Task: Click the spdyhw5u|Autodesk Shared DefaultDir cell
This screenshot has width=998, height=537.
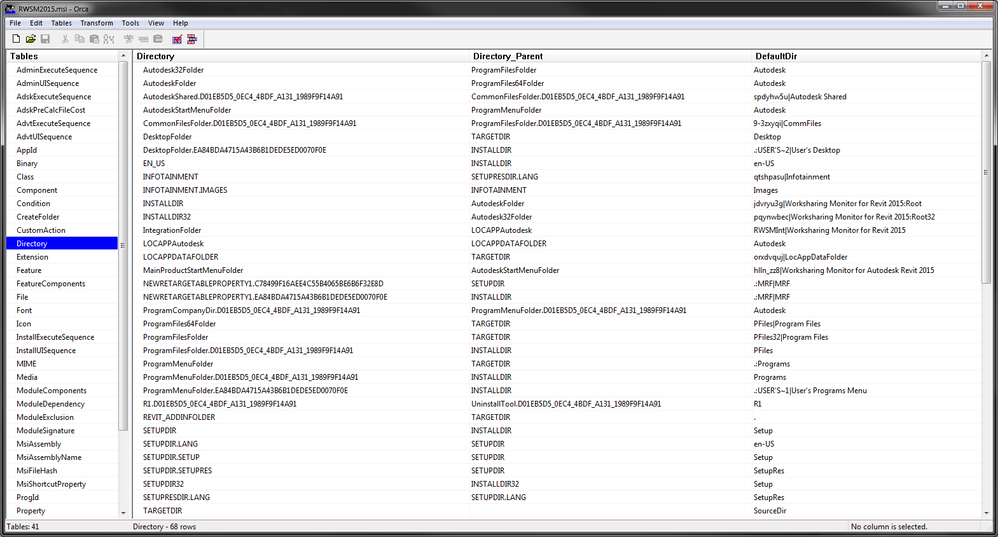Action: [800, 97]
